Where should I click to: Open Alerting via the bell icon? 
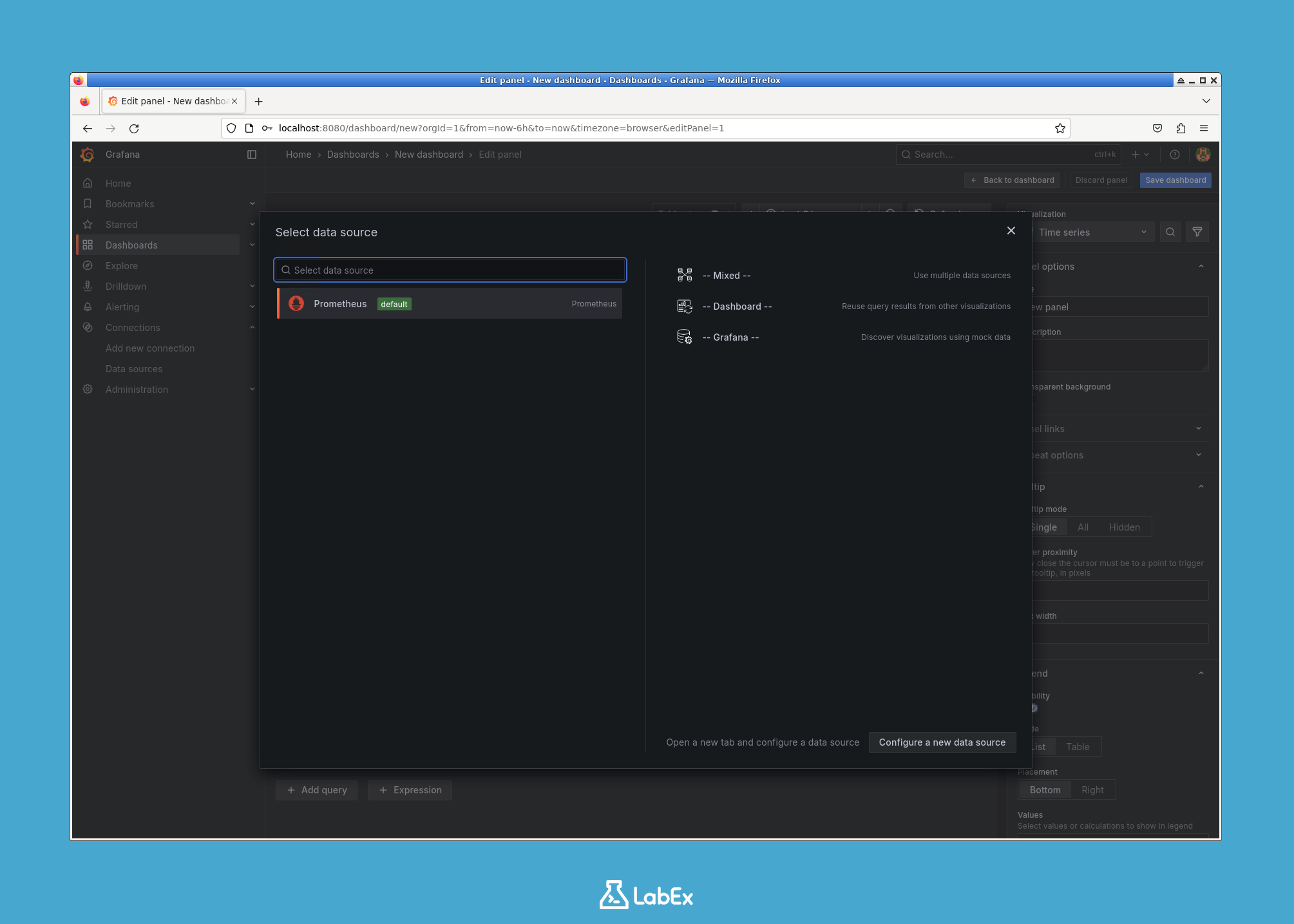tap(88, 306)
